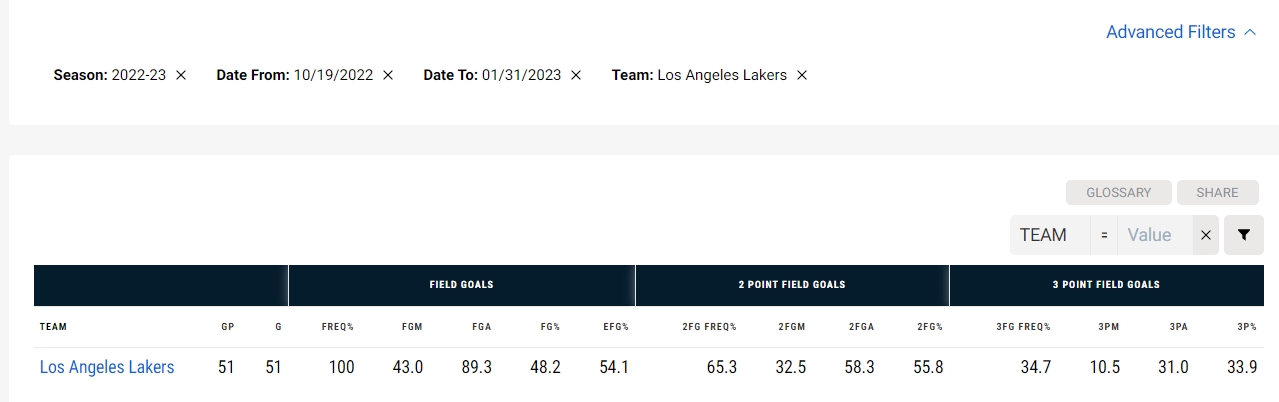
Task: Collapse the Advanced Filters chevron
Action: [1250, 32]
